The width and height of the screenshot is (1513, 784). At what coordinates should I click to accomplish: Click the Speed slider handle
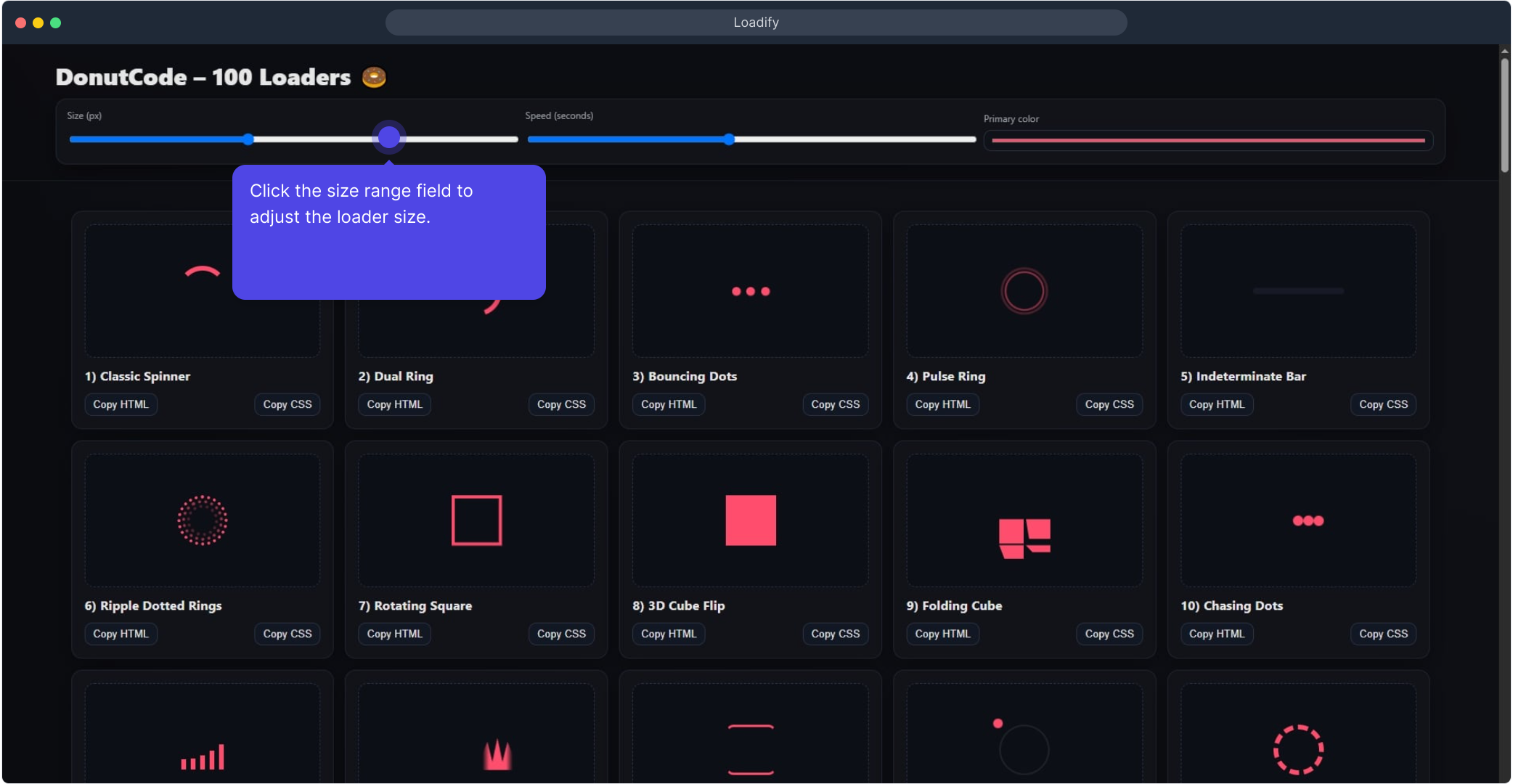(x=728, y=139)
